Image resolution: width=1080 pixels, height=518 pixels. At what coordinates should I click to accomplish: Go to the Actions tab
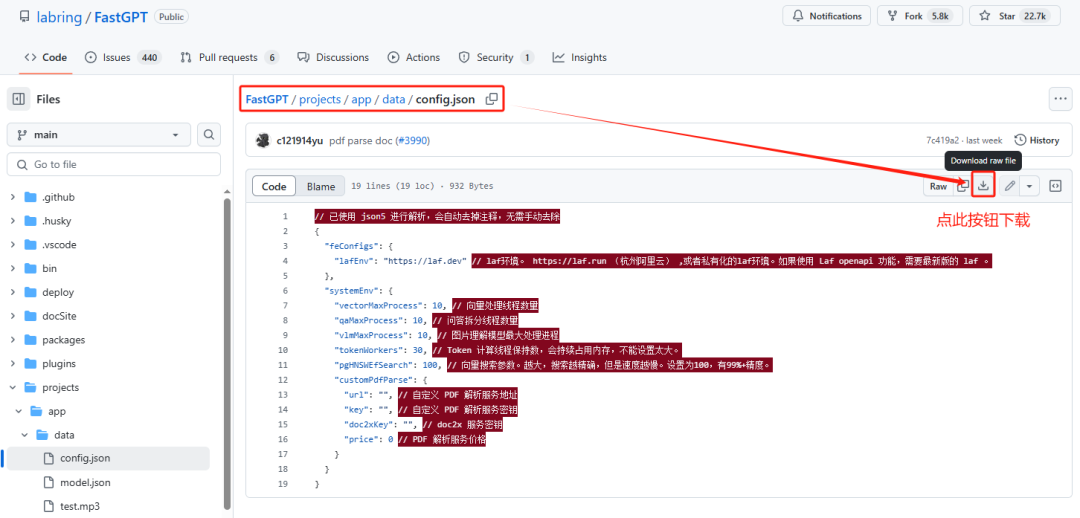(x=414, y=57)
